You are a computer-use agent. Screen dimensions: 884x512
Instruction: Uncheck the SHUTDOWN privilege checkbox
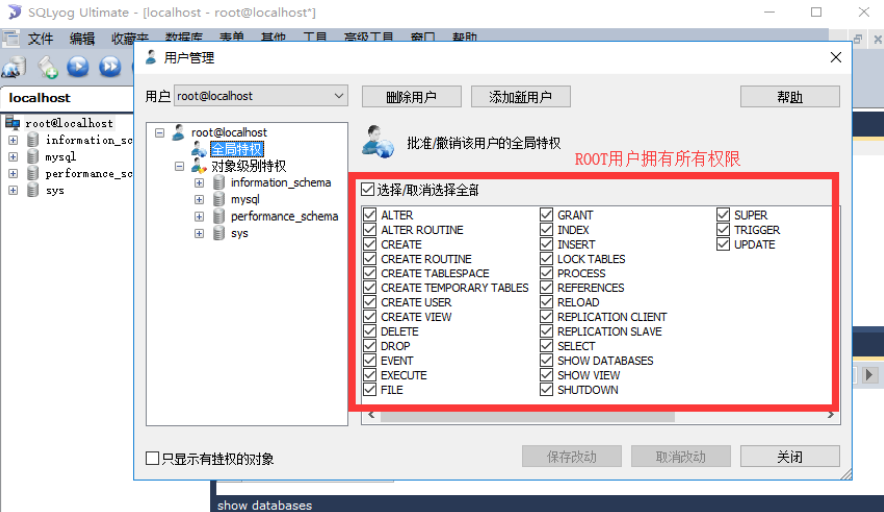tap(546, 390)
